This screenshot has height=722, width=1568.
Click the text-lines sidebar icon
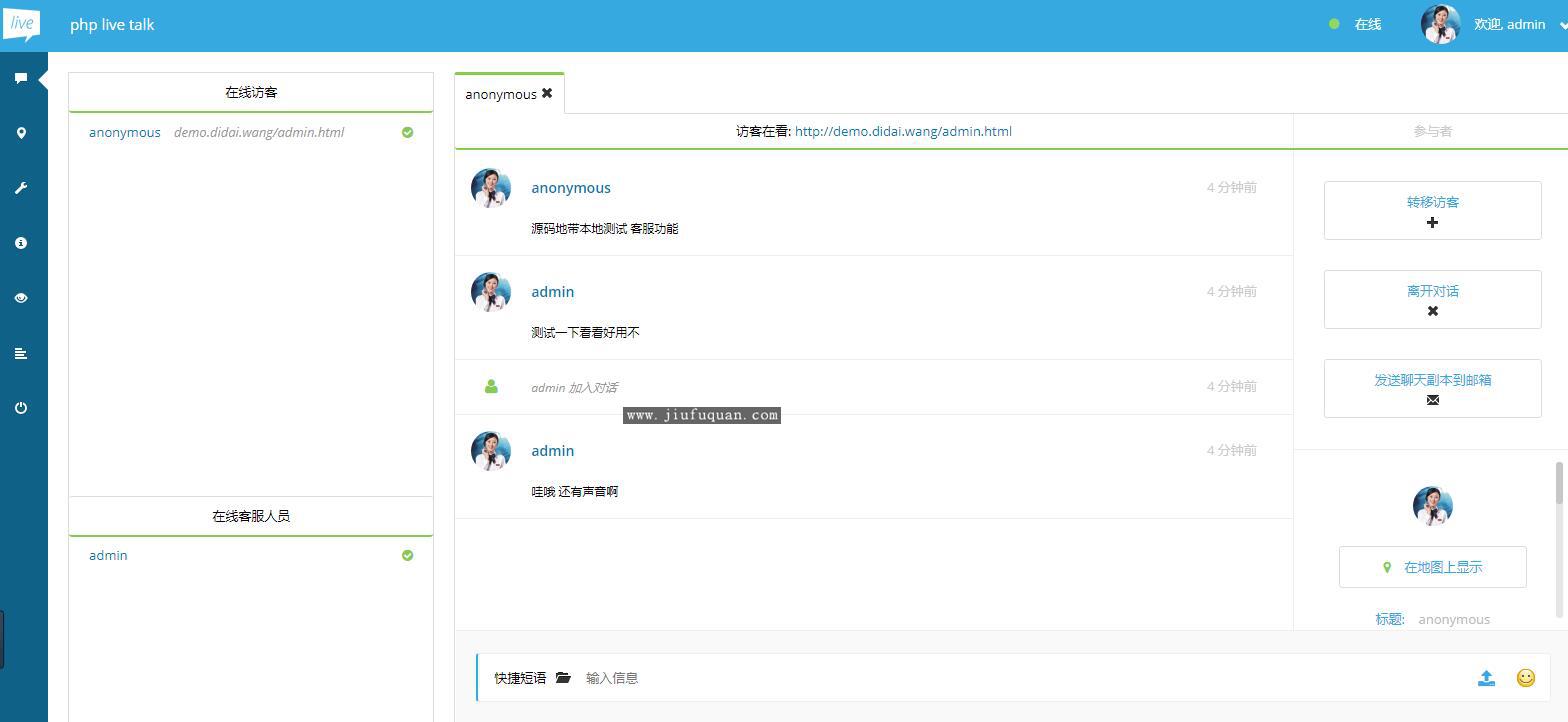pos(21,353)
